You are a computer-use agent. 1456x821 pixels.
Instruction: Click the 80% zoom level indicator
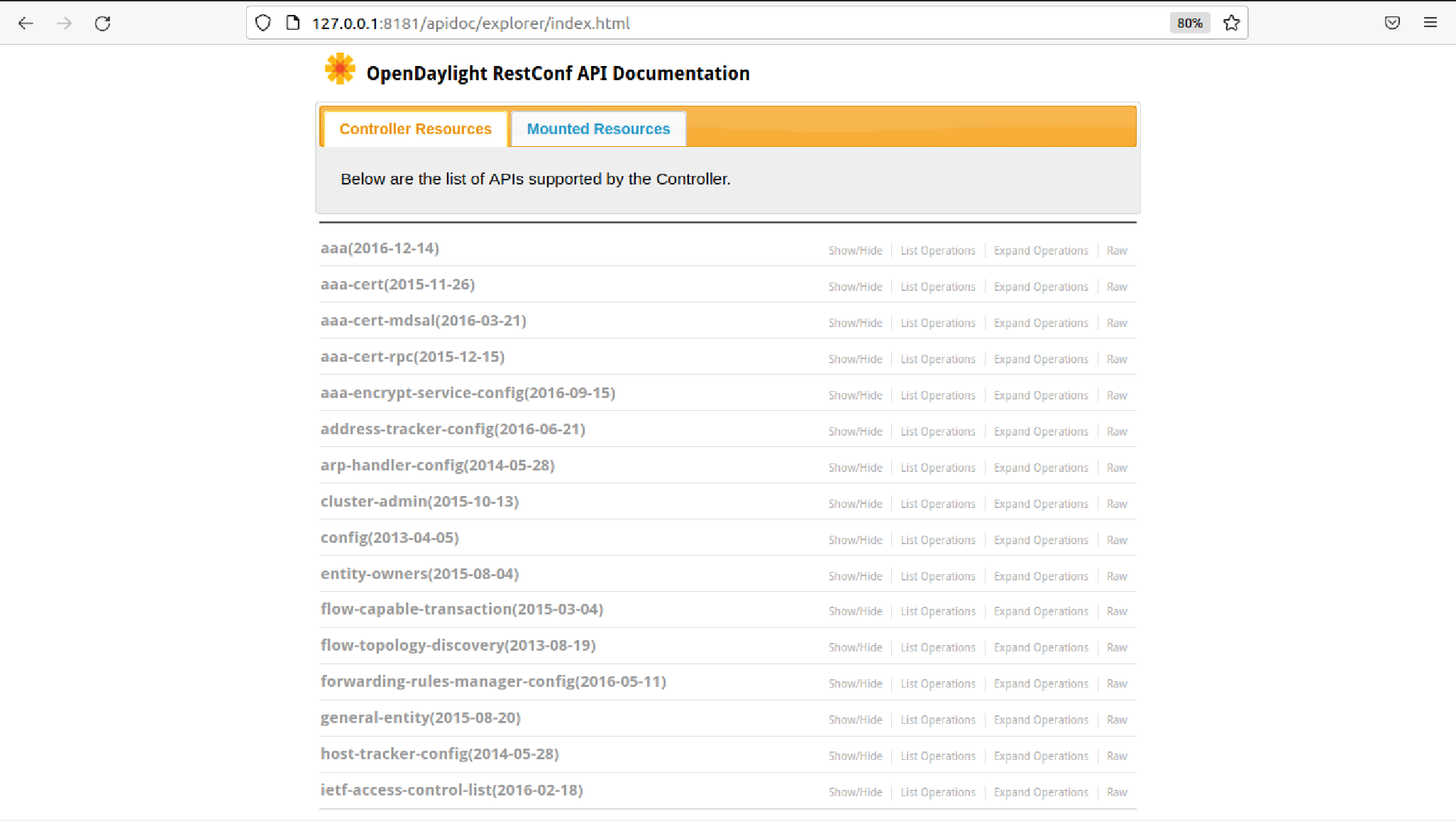click(x=1189, y=23)
